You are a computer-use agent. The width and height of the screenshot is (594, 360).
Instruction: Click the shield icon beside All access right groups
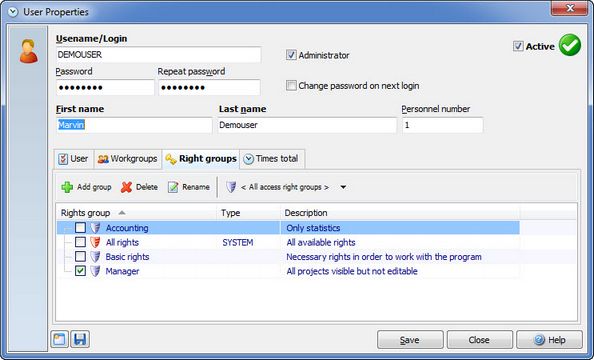[x=231, y=187]
